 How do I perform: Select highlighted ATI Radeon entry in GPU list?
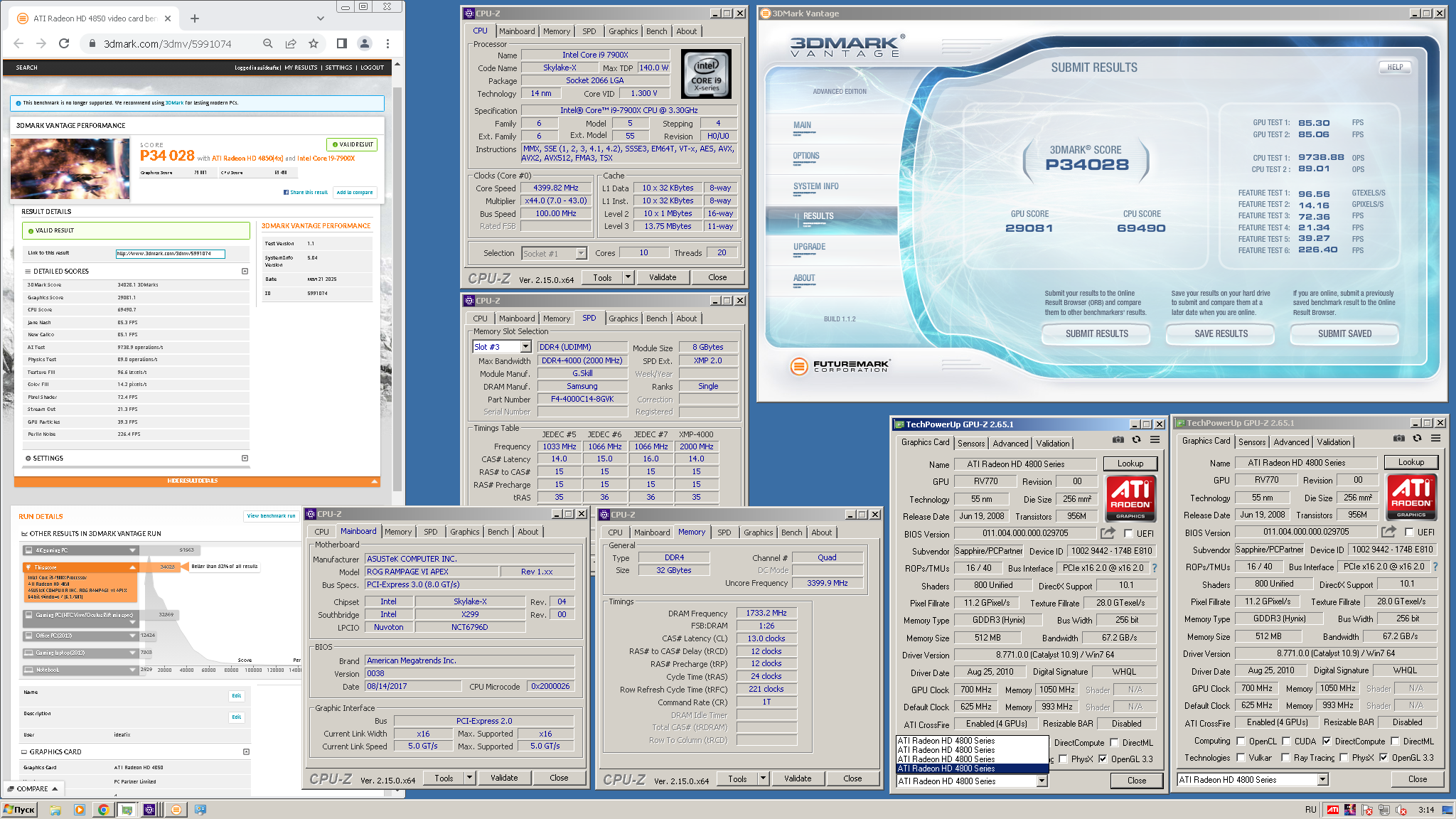click(x=972, y=769)
